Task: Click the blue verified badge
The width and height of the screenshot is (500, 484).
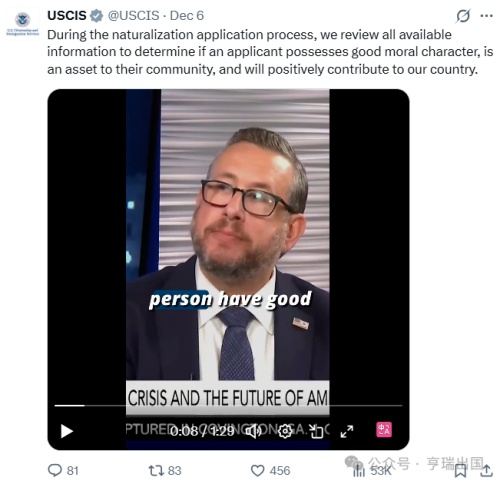Action: 97,16
